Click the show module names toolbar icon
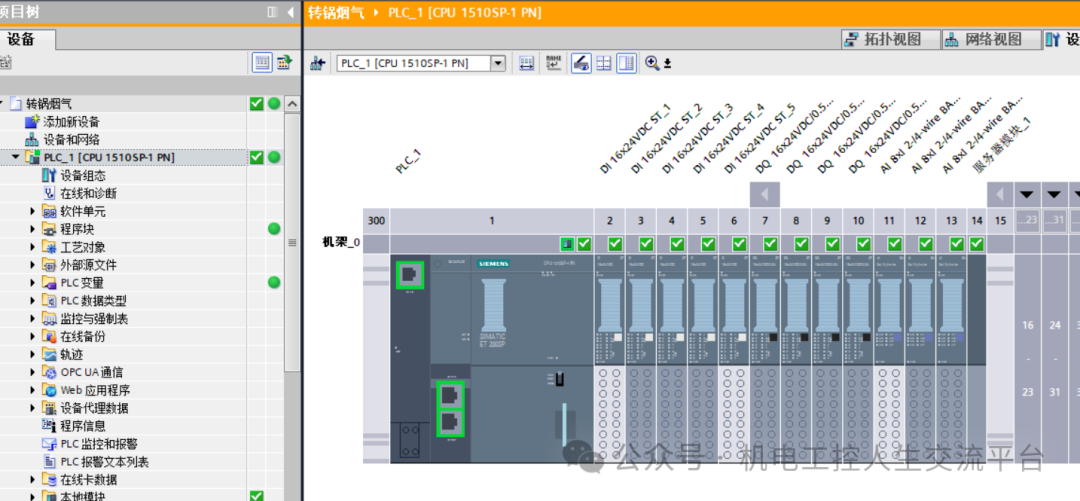The height and width of the screenshot is (501, 1080). coord(553,63)
